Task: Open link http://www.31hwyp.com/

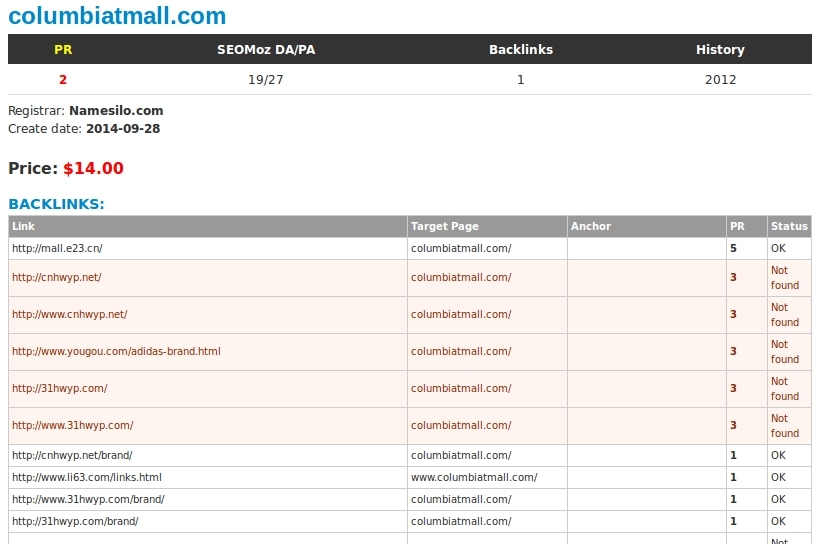Action: (73, 425)
